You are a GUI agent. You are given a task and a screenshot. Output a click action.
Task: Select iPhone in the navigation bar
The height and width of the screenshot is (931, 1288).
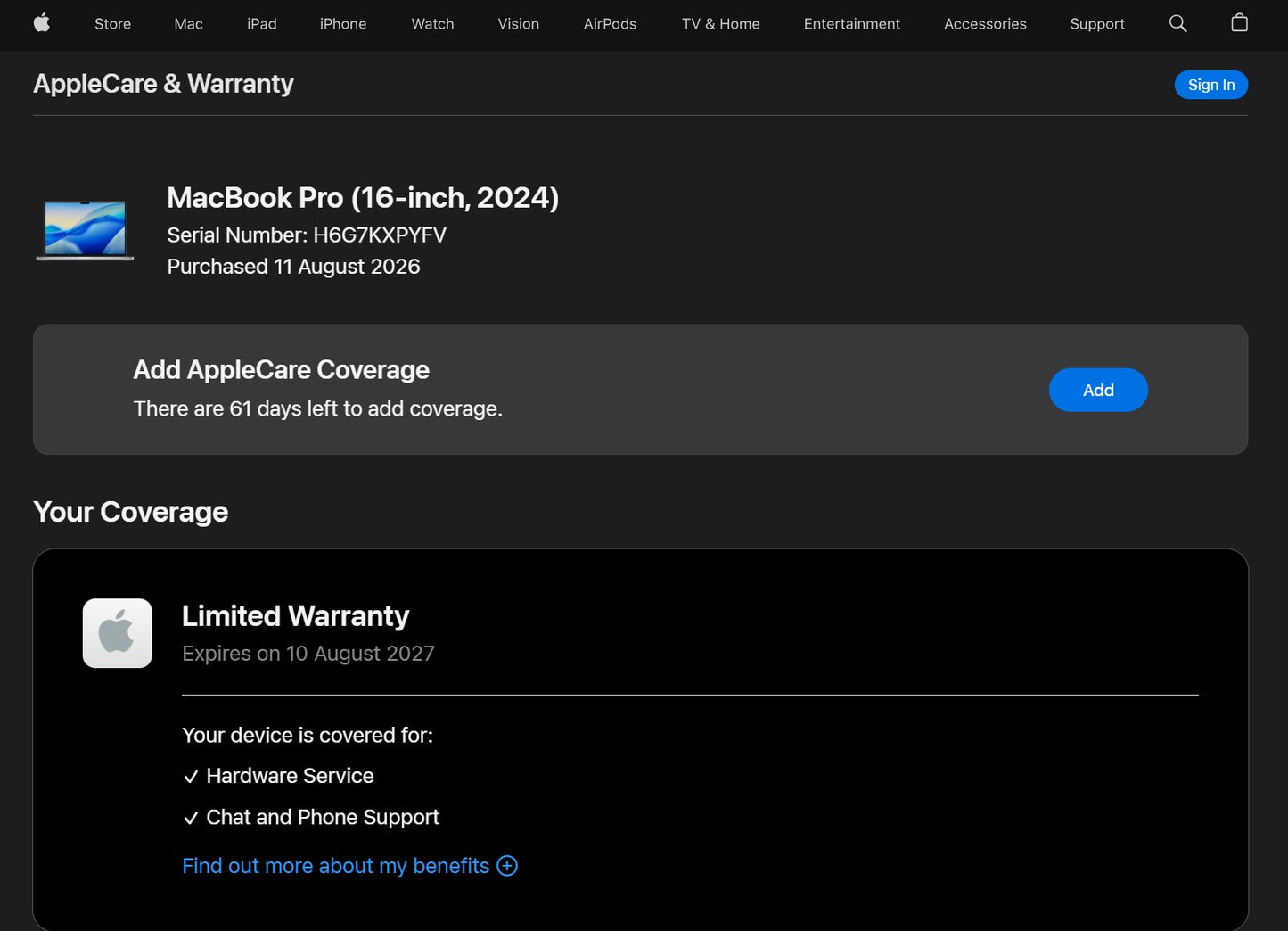343,24
